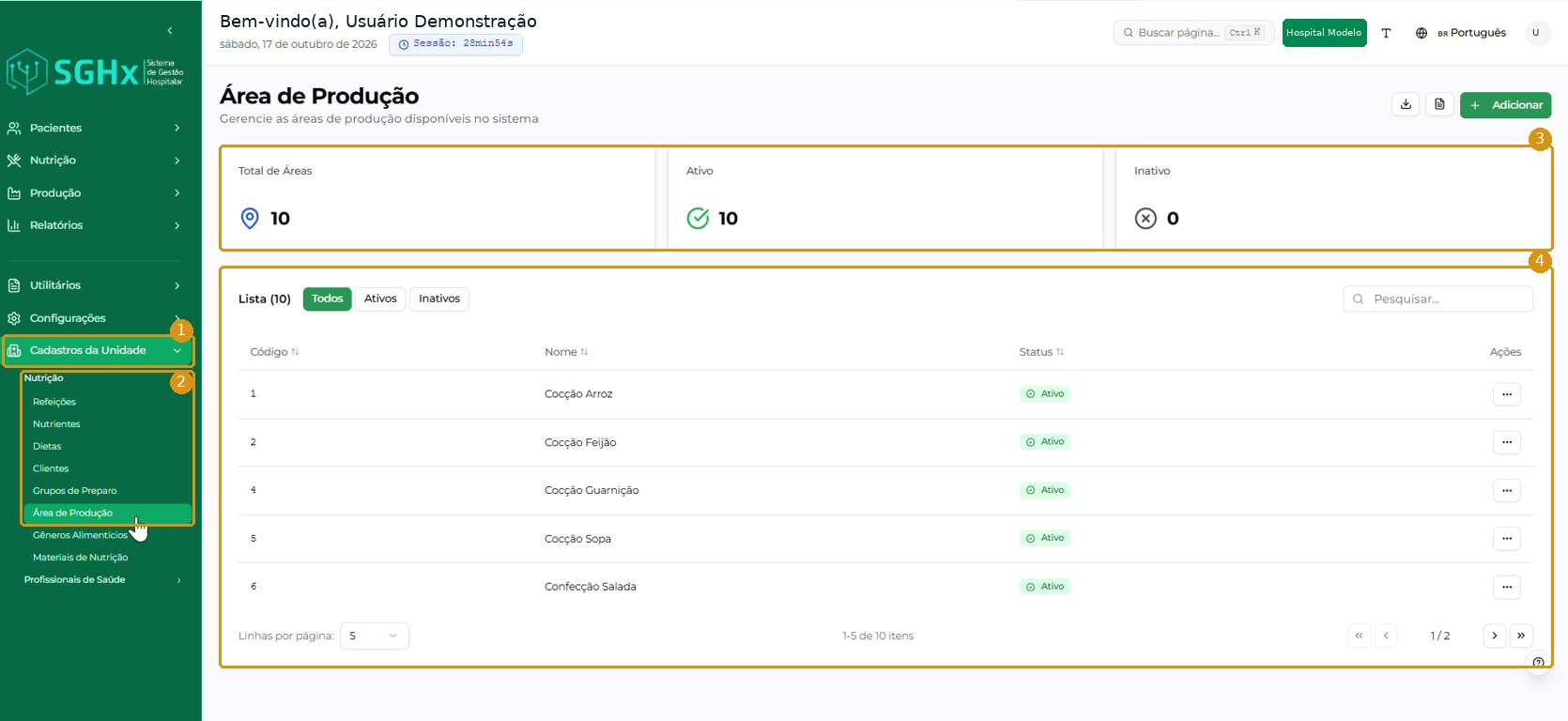Screen dimensions: 1568x721
Task: Click the Hospital Modelo button
Action: pyautogui.click(x=1324, y=33)
